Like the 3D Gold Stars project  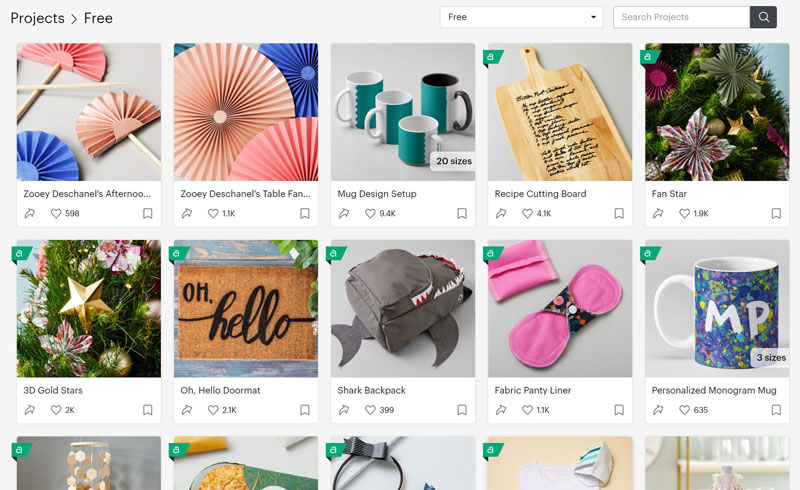(56, 410)
